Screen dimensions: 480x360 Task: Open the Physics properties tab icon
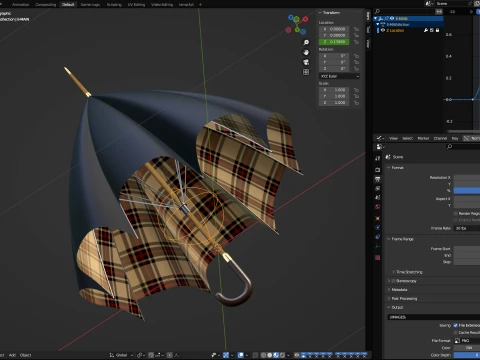tap(378, 228)
